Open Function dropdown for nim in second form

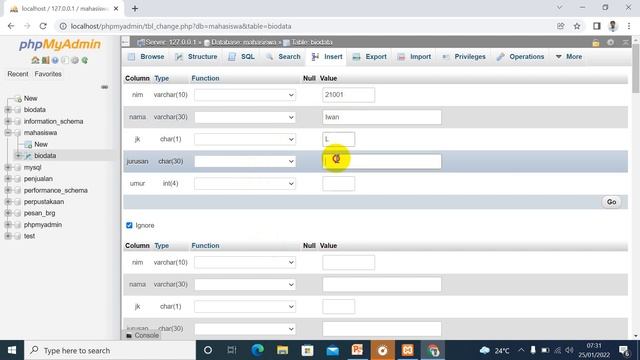(245, 262)
